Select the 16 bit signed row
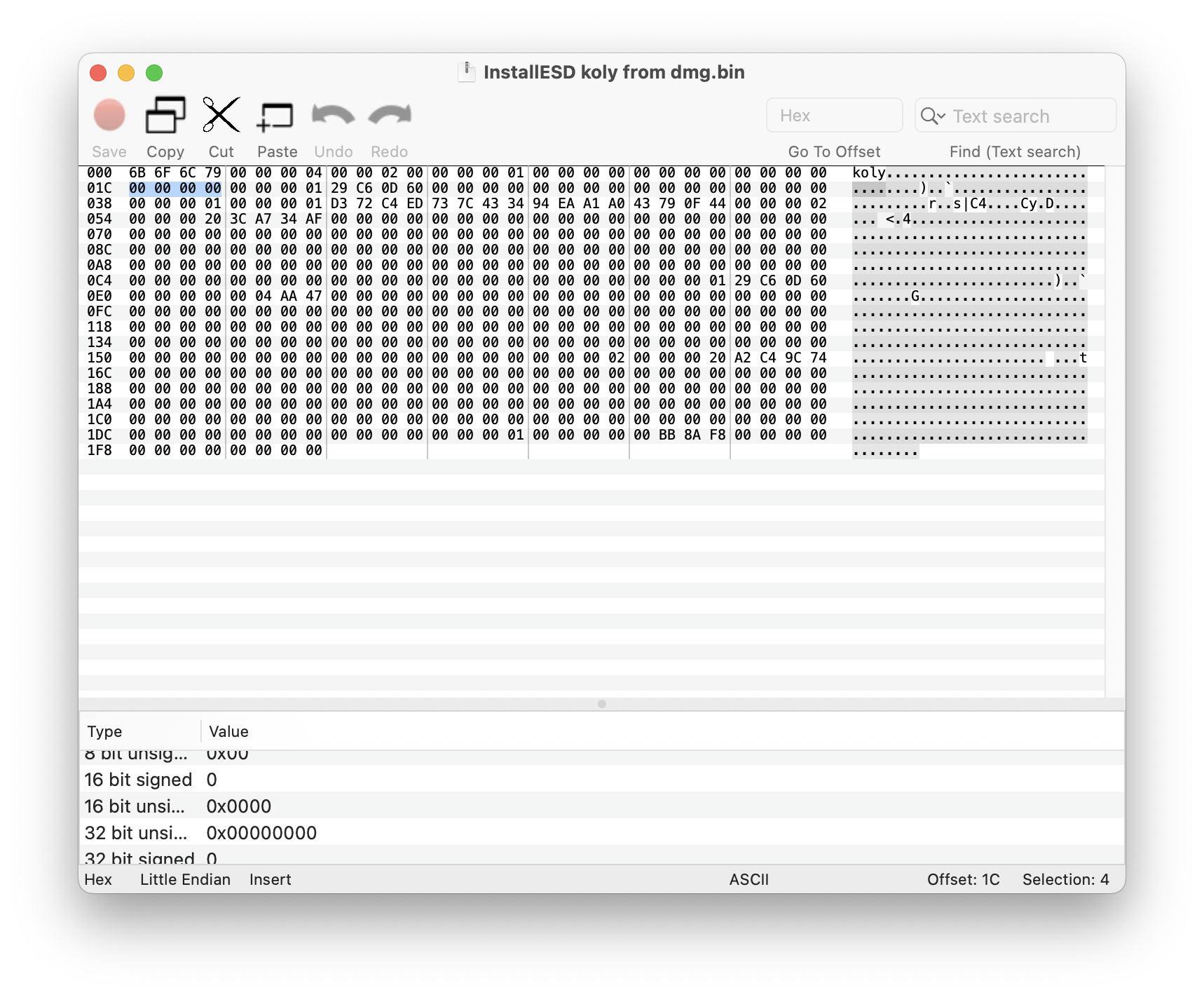Screen dimensions: 1204x997 click(602, 780)
